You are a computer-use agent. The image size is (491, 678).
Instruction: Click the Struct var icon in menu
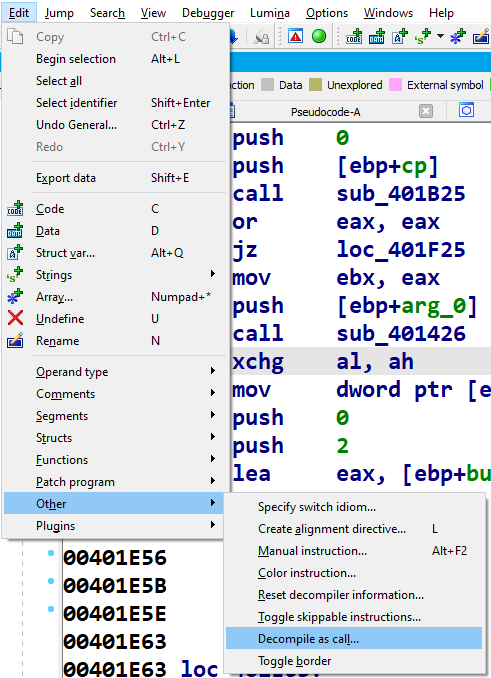point(15,253)
